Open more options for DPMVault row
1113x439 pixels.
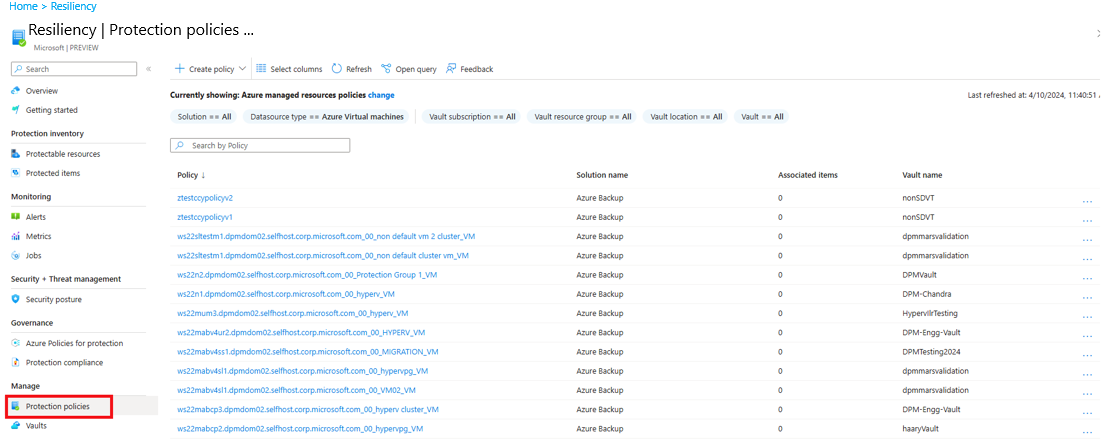[x=1087, y=278]
